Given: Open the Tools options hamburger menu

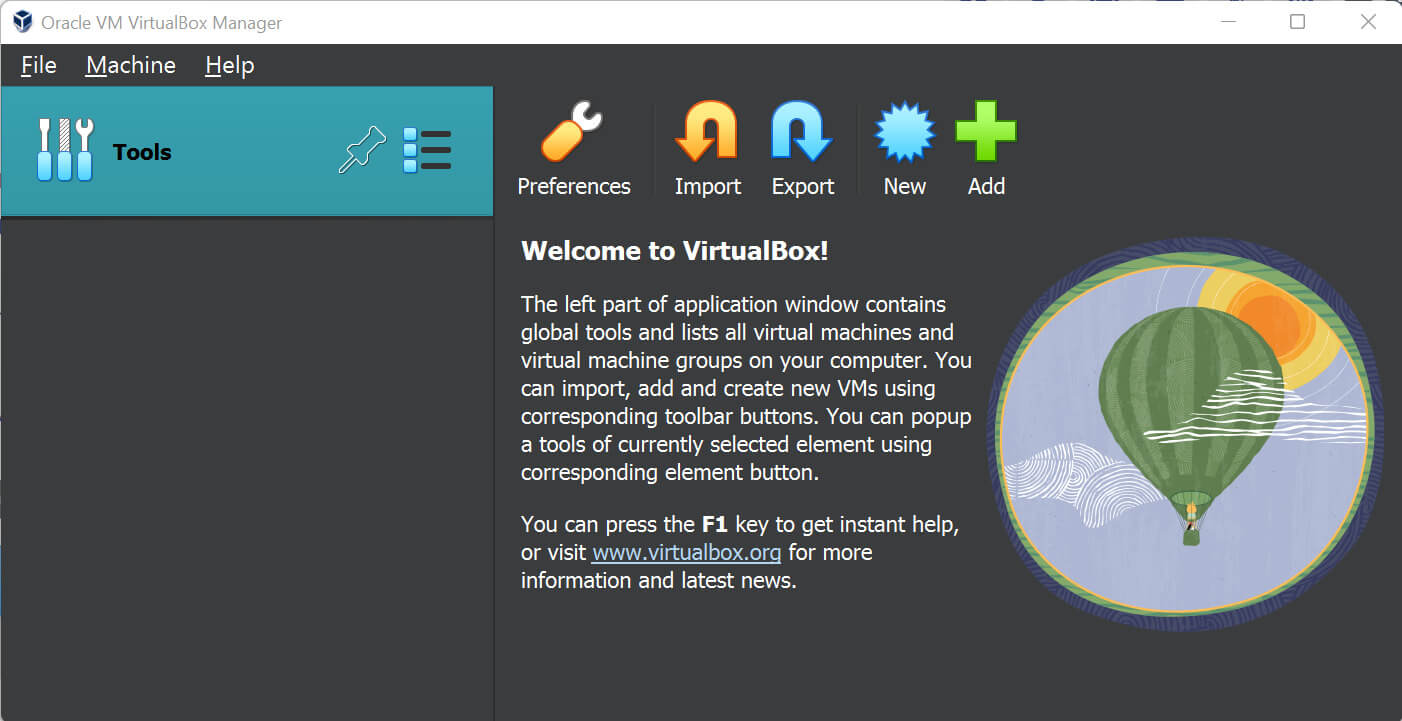Looking at the screenshot, I should [428, 148].
